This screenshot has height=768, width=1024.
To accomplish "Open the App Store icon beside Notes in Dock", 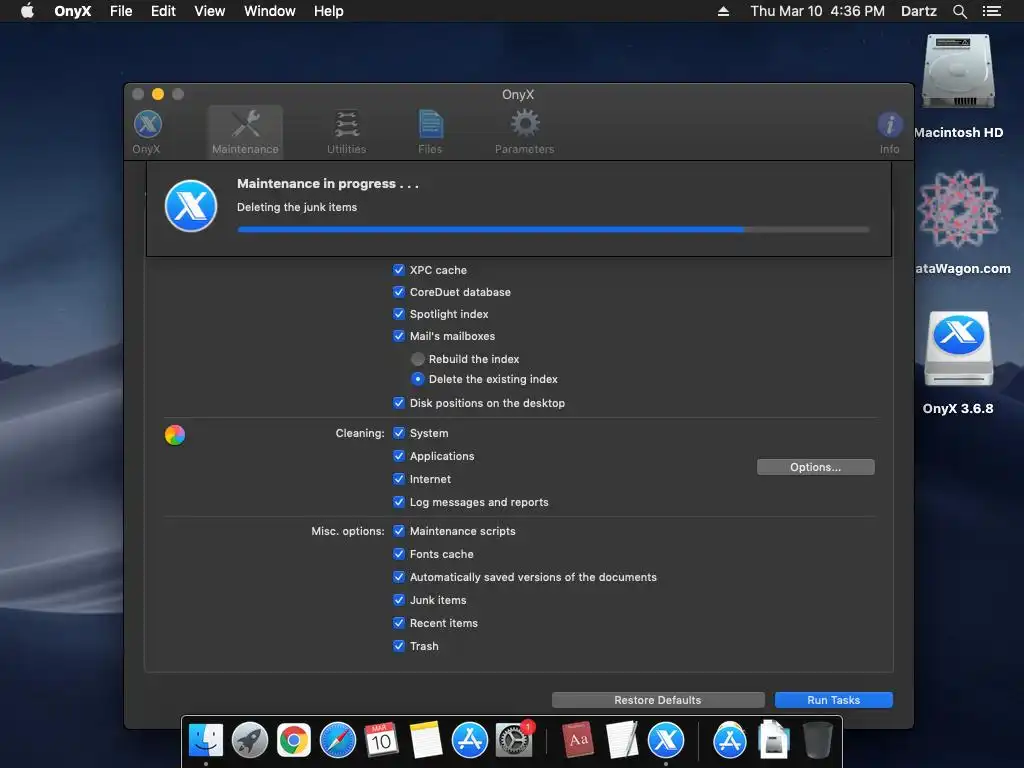I will (x=470, y=741).
